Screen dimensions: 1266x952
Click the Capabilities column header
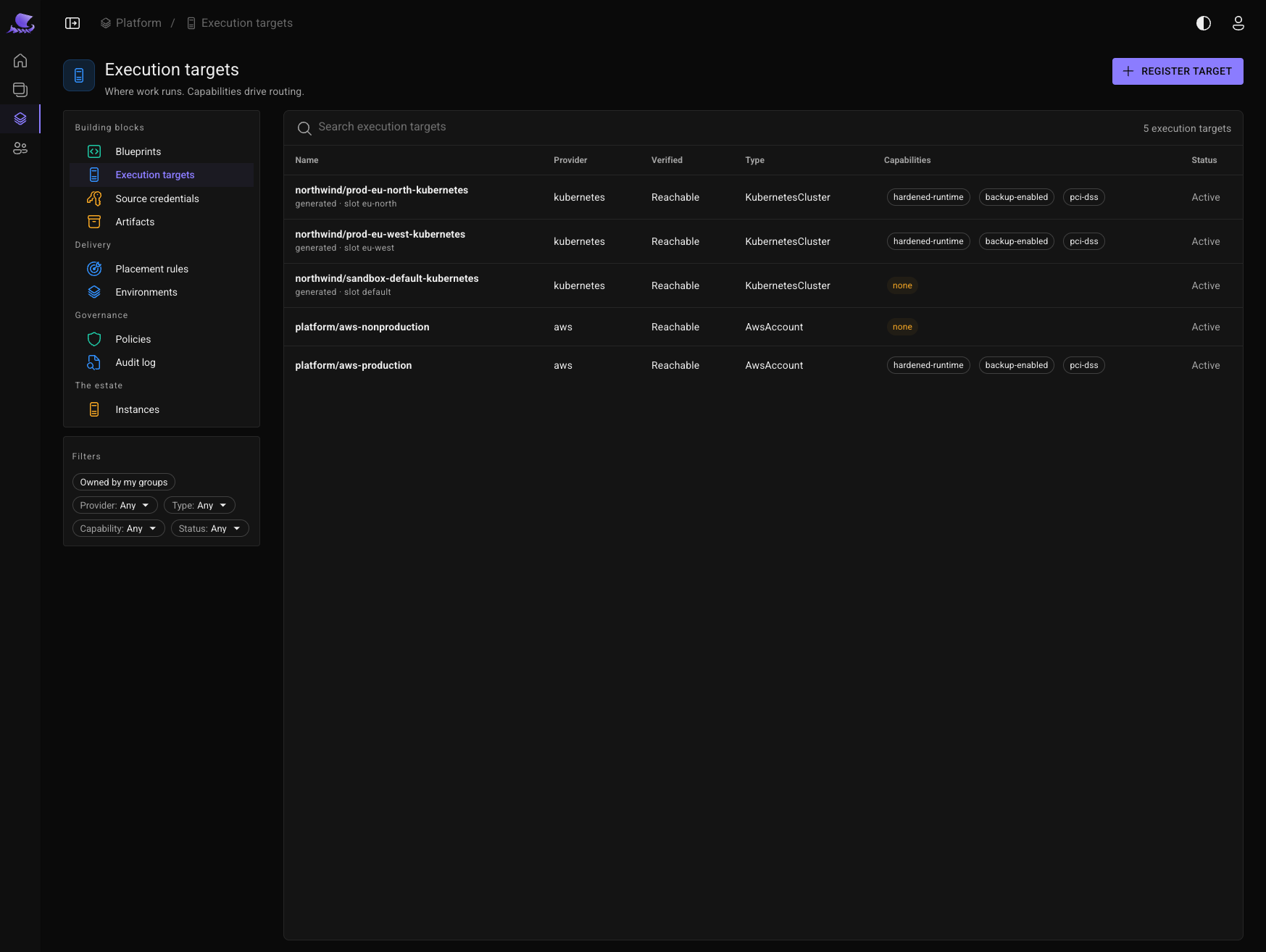(x=907, y=160)
